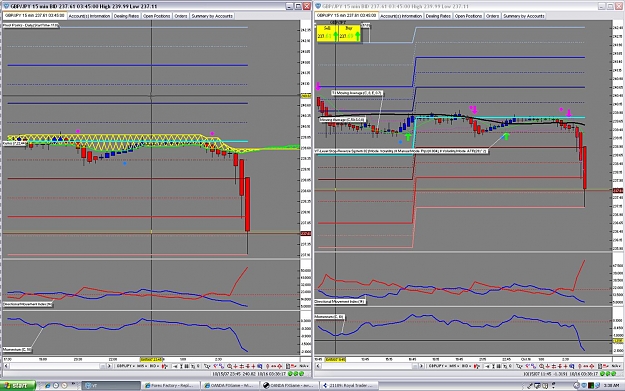Click Pivot Points label at top-left of left chart

31,26
